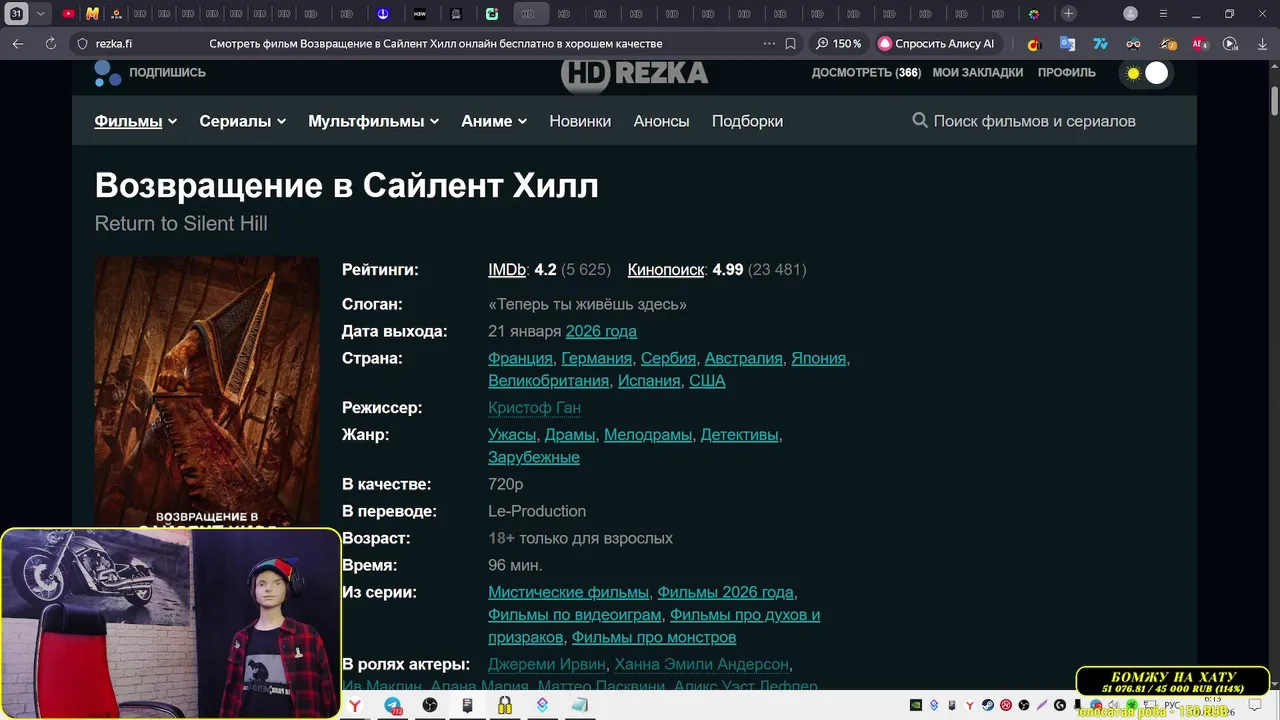
Task: Open the Новинки section
Action: [580, 121]
